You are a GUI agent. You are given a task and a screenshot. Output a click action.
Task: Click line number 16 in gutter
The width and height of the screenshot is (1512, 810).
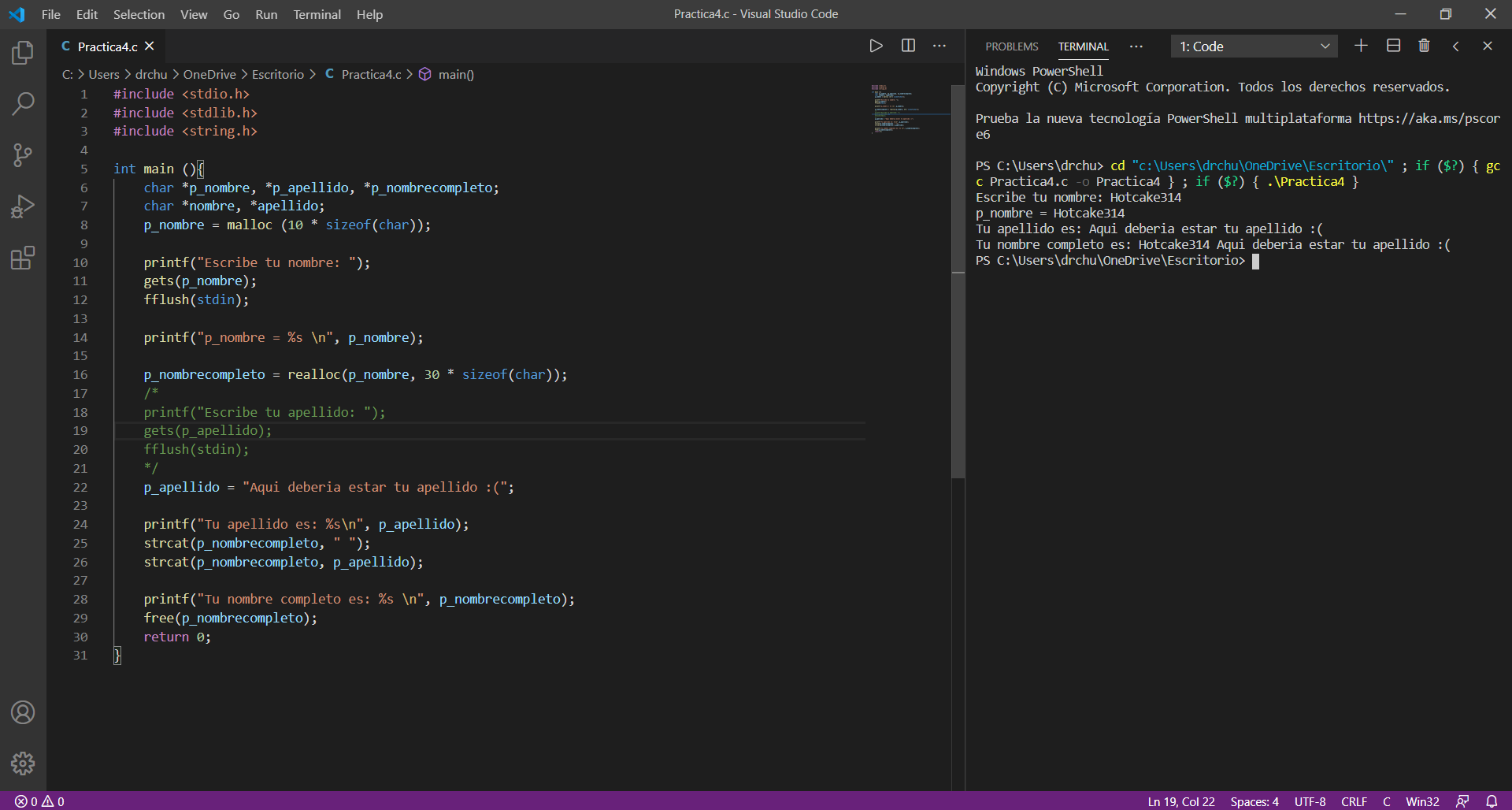80,374
